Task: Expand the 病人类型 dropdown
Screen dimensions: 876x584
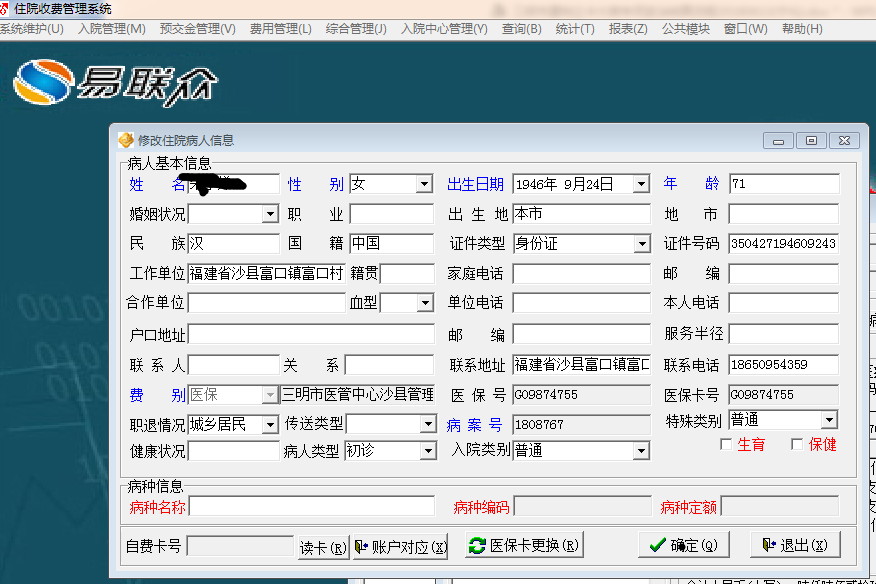Action: click(428, 450)
